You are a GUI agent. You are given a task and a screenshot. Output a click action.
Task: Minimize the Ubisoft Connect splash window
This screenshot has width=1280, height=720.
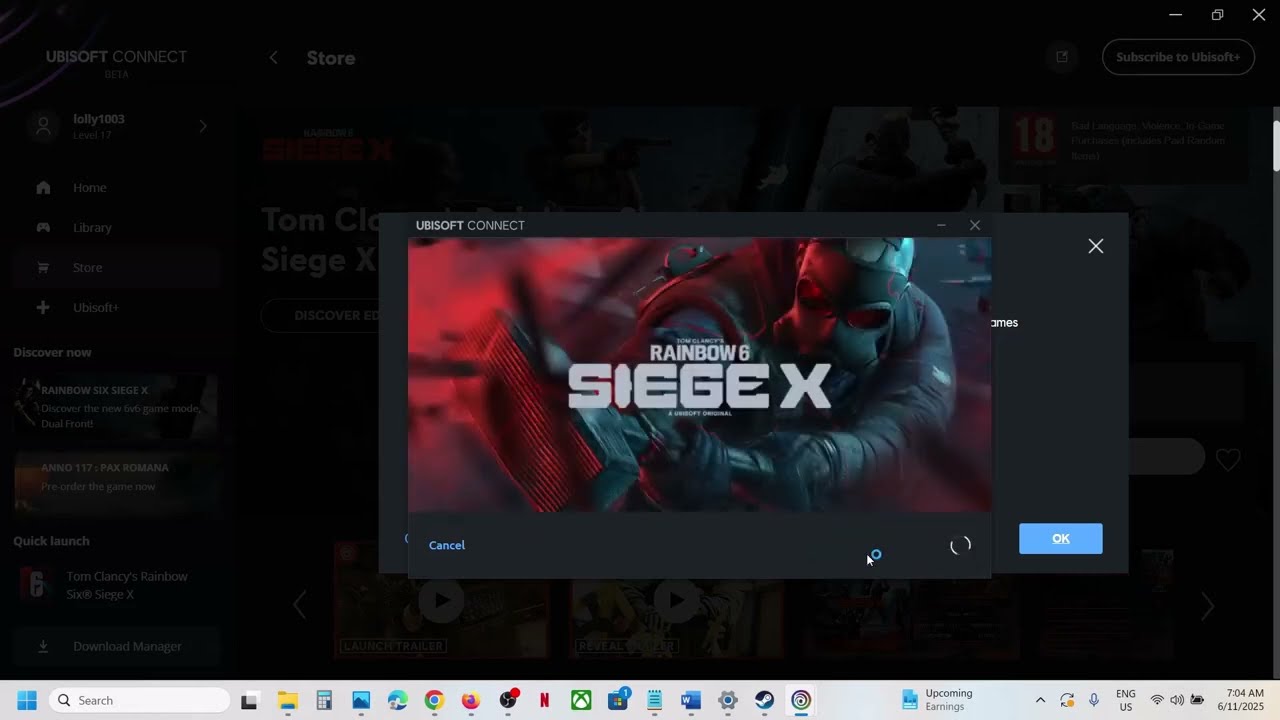(x=941, y=225)
